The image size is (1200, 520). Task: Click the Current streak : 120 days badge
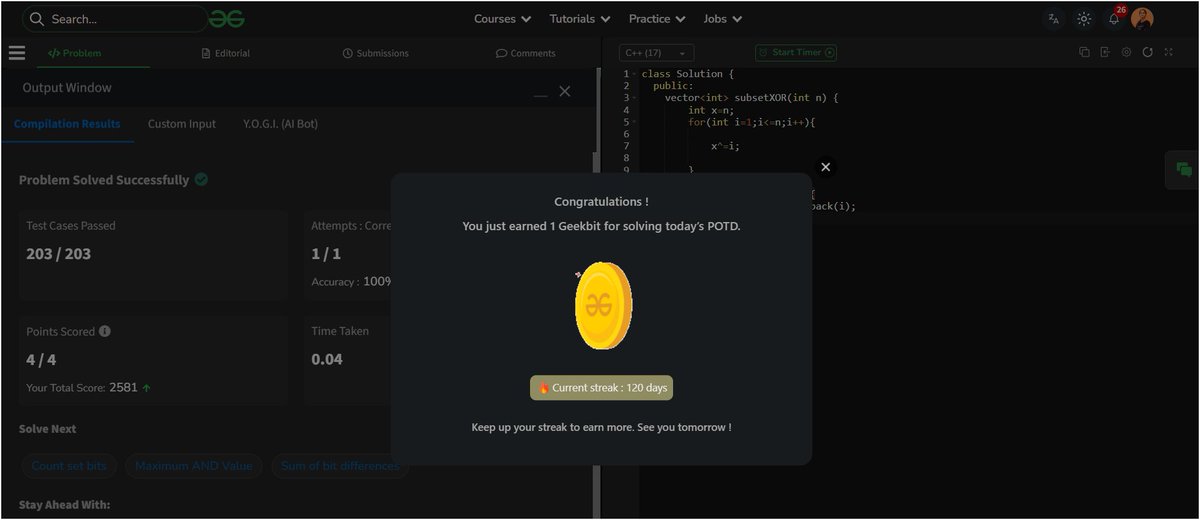click(x=601, y=387)
